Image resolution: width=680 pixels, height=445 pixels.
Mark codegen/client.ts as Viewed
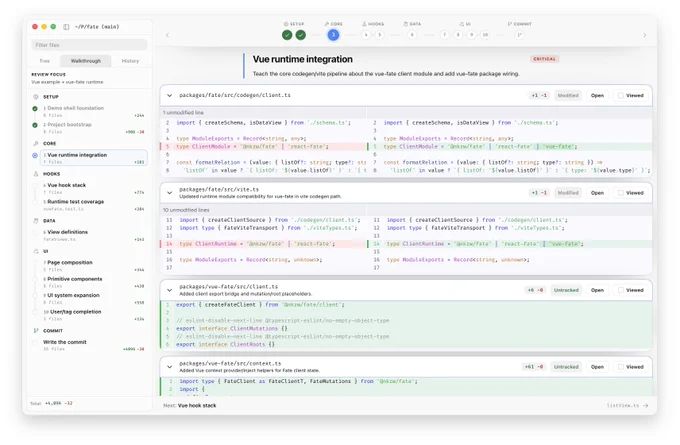pyautogui.click(x=631, y=95)
